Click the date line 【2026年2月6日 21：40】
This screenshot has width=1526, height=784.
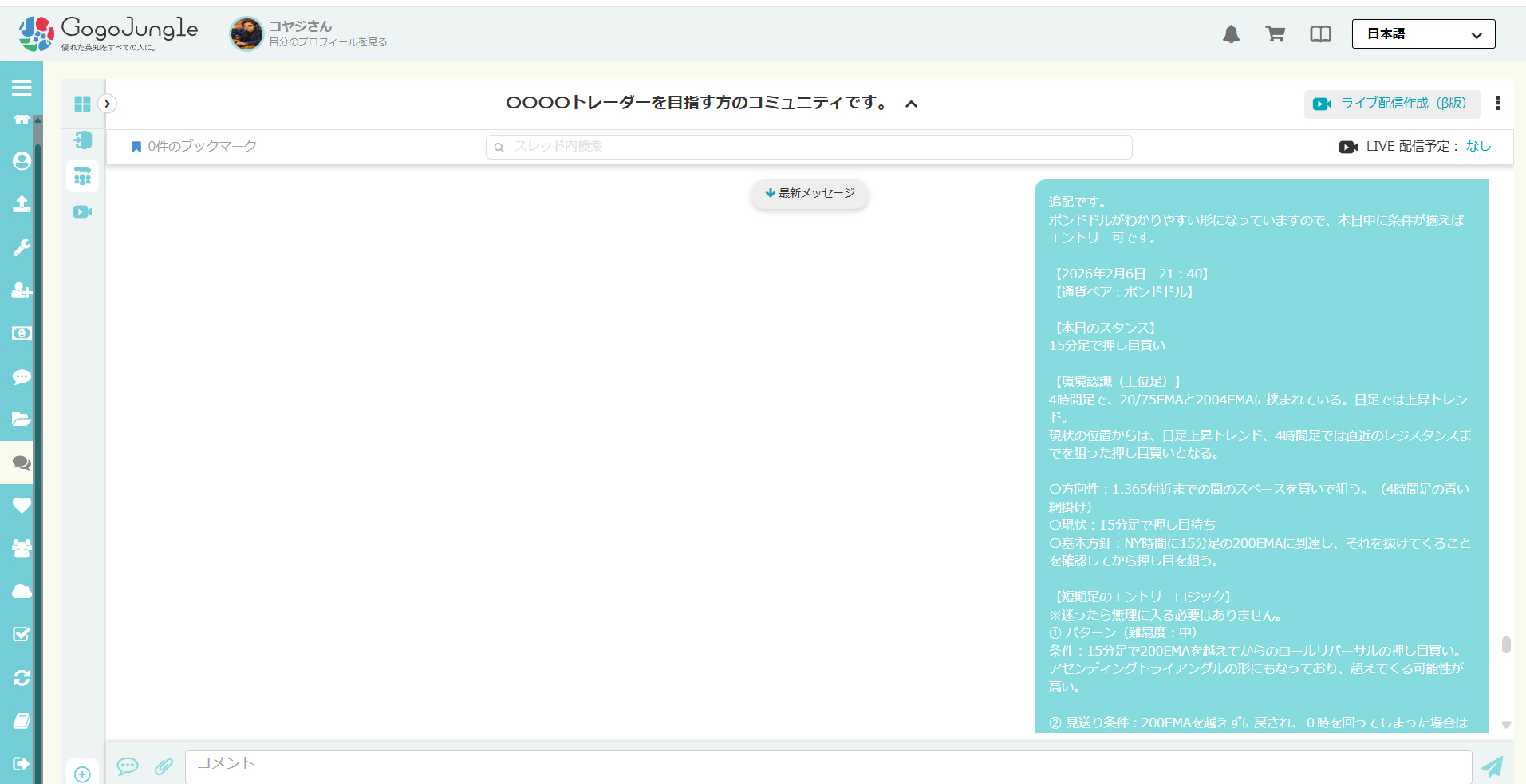tap(1132, 274)
